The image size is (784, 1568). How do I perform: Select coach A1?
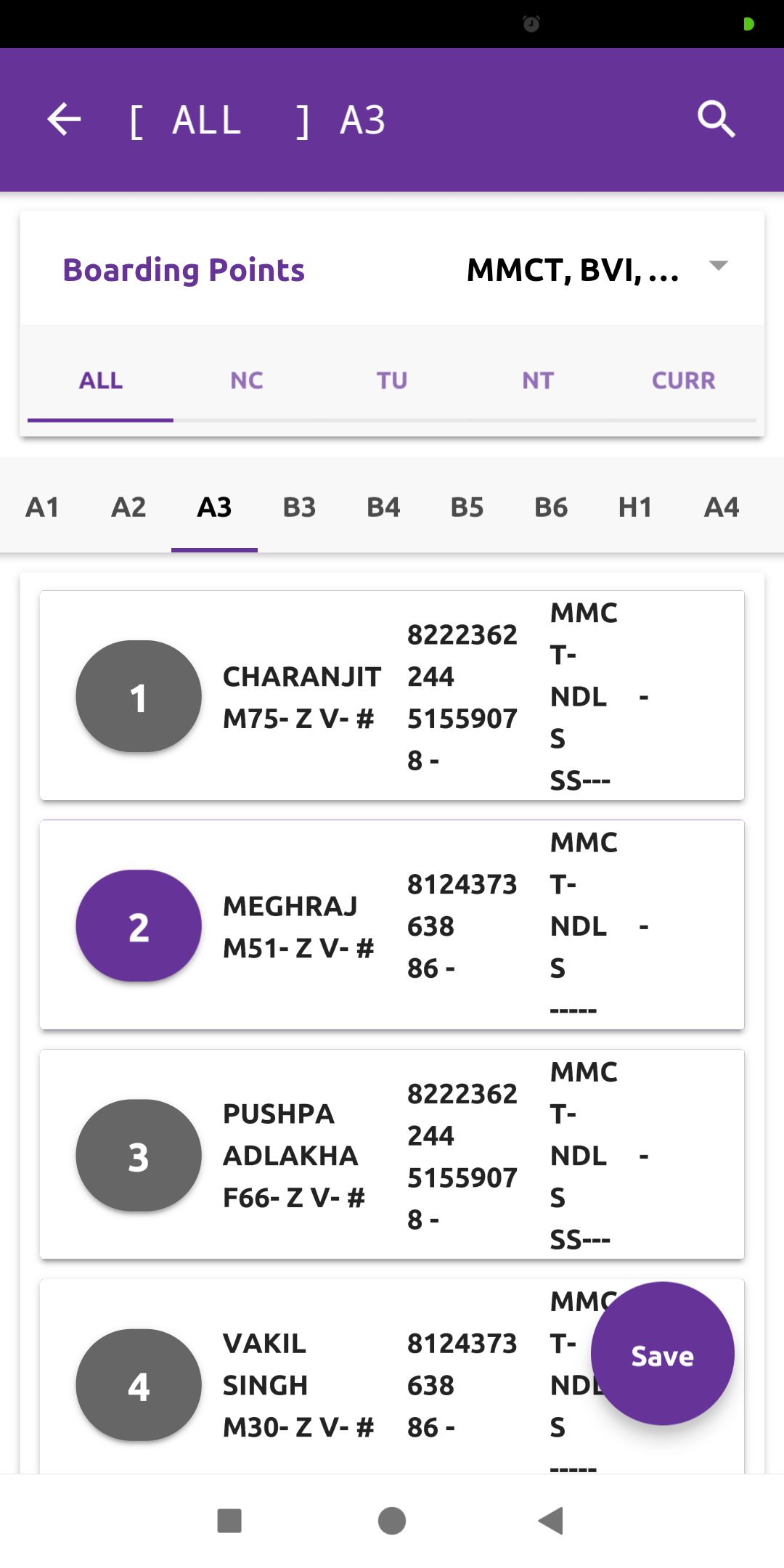(42, 507)
